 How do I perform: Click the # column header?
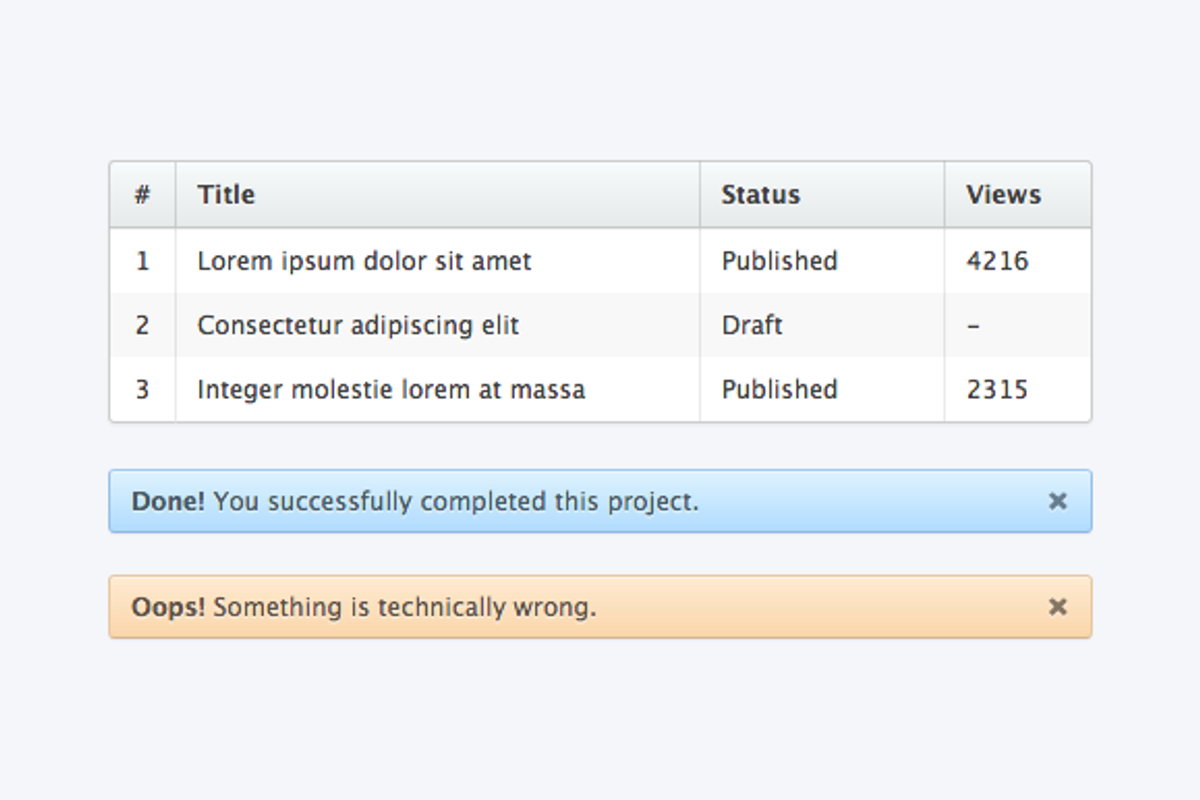(x=142, y=194)
